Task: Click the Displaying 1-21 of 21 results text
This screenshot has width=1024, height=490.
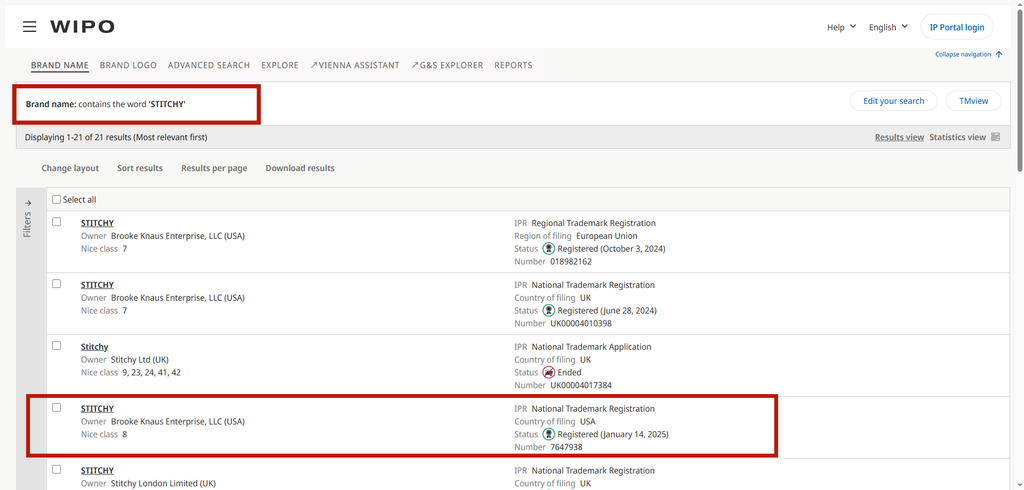Action: 116,137
